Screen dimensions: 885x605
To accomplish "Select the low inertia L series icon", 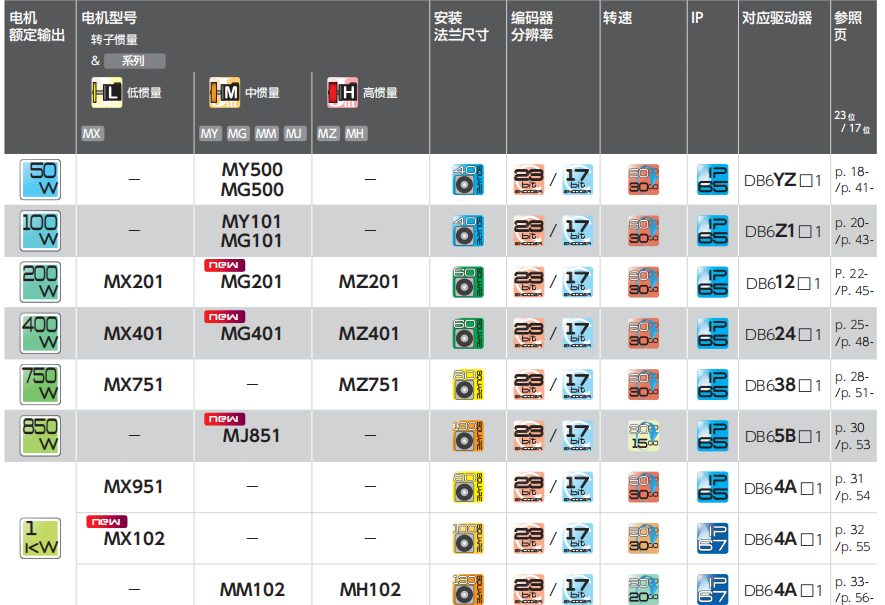I will pos(107,92).
